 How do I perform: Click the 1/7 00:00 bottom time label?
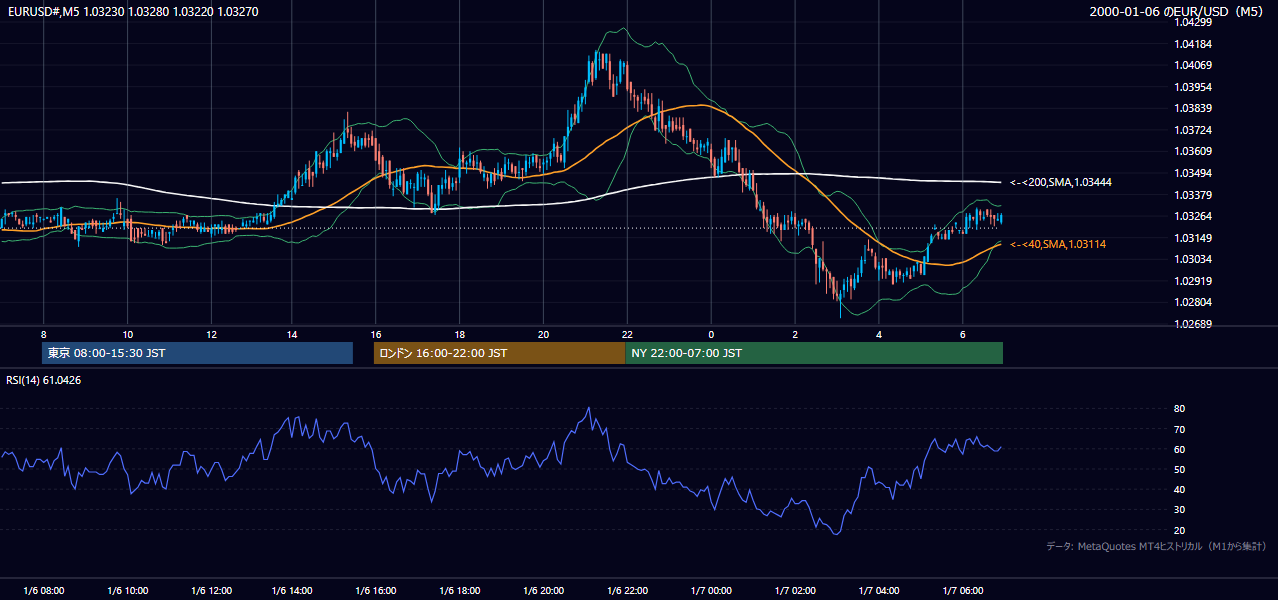711,591
